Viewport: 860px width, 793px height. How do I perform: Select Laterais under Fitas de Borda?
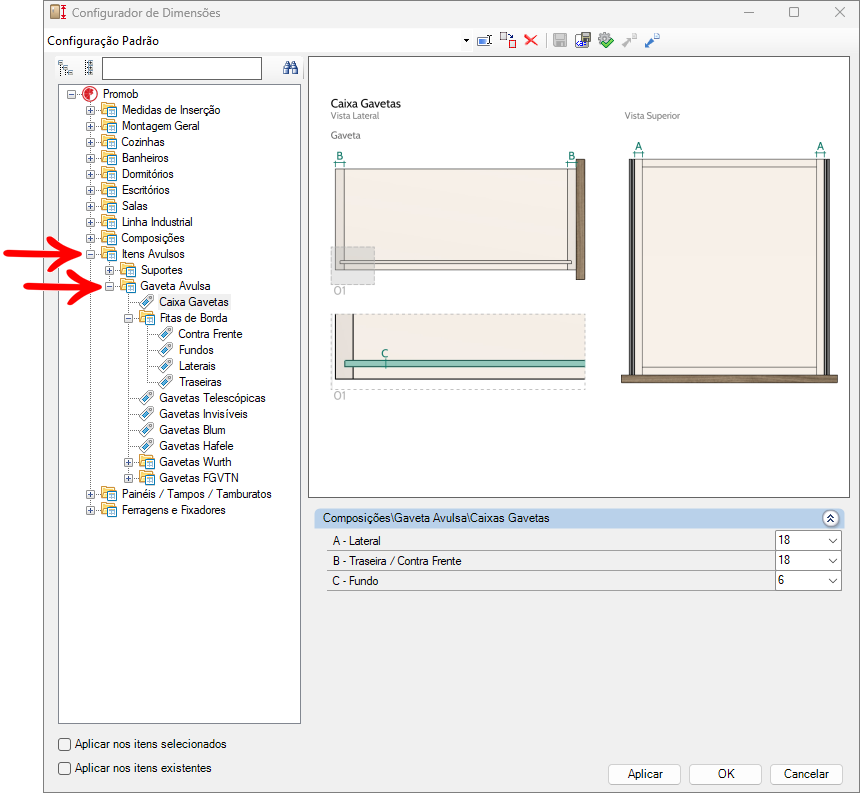pos(197,366)
